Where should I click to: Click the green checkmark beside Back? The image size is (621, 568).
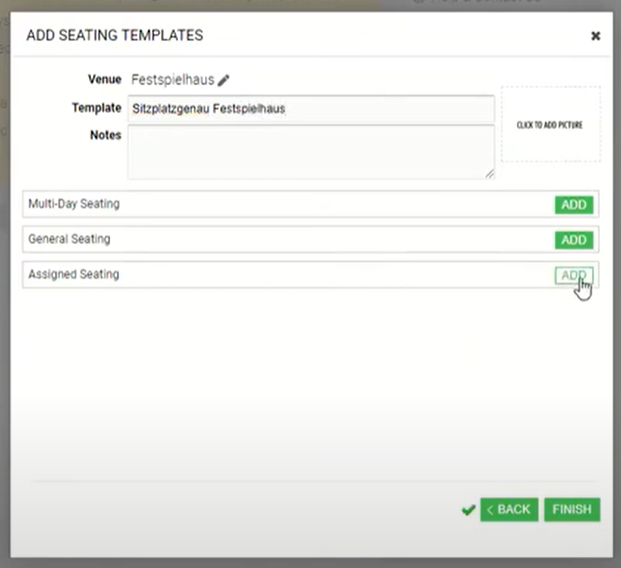[x=467, y=510]
